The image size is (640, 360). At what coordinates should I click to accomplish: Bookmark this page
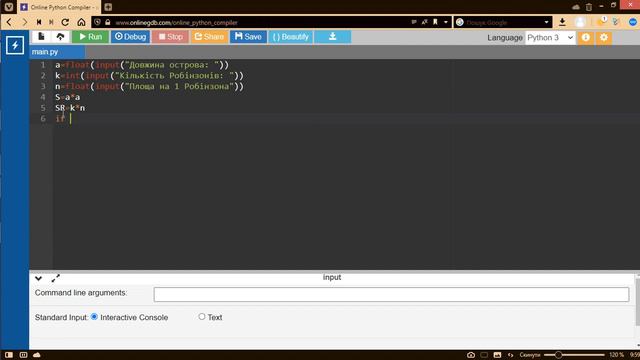tap(435, 22)
